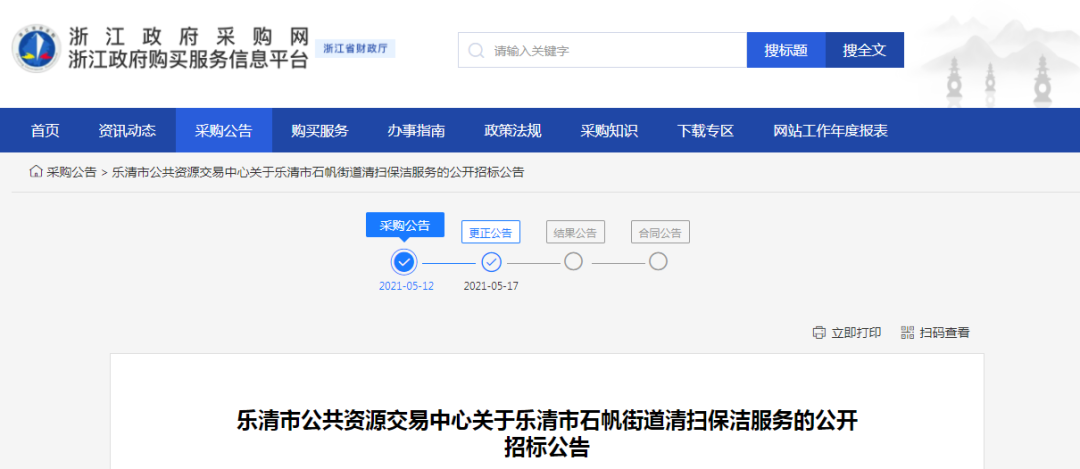The width and height of the screenshot is (1080, 469).
Task: Open the 办事指南 menu item
Action: point(417,130)
